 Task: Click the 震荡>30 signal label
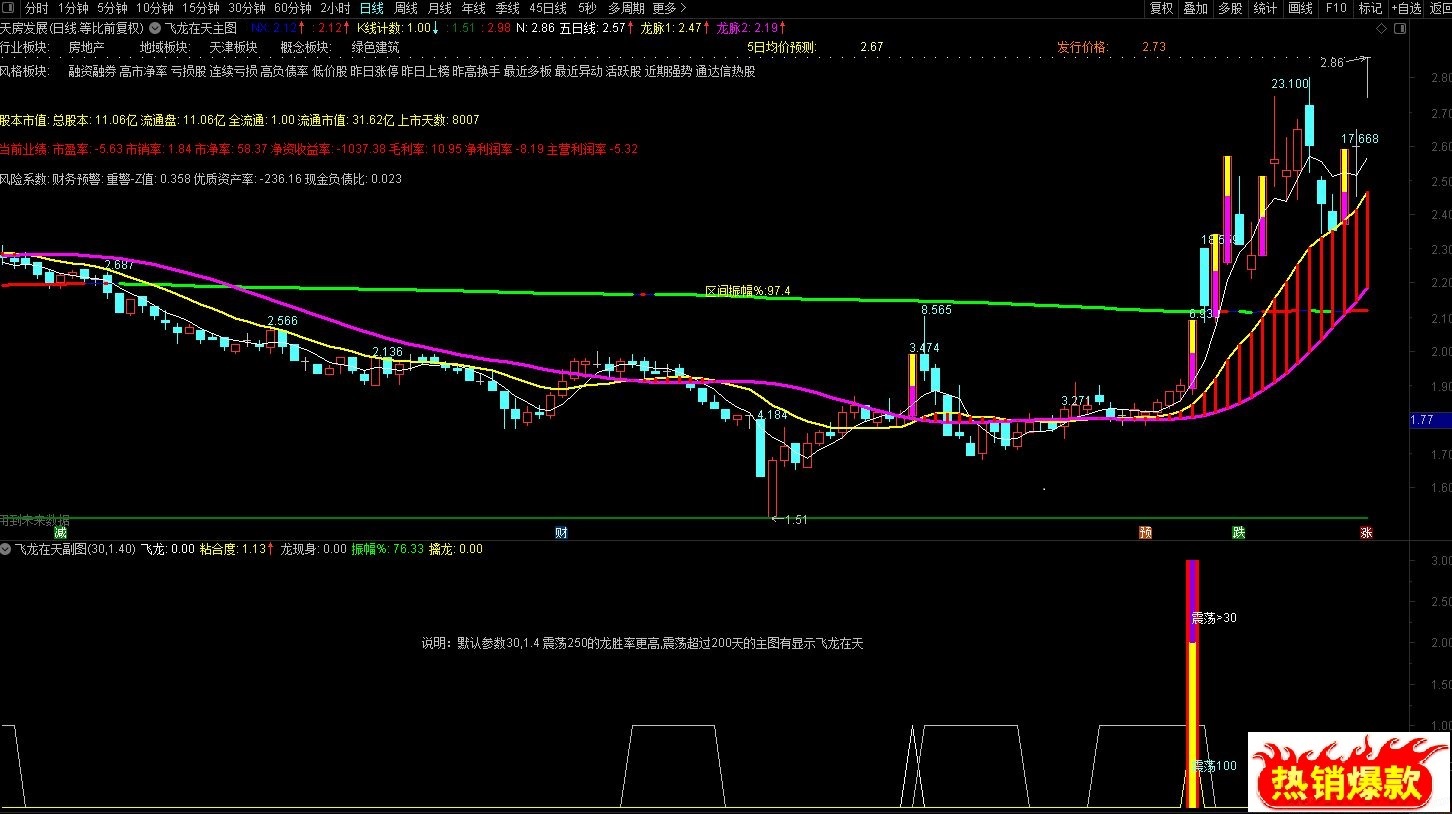click(1214, 618)
